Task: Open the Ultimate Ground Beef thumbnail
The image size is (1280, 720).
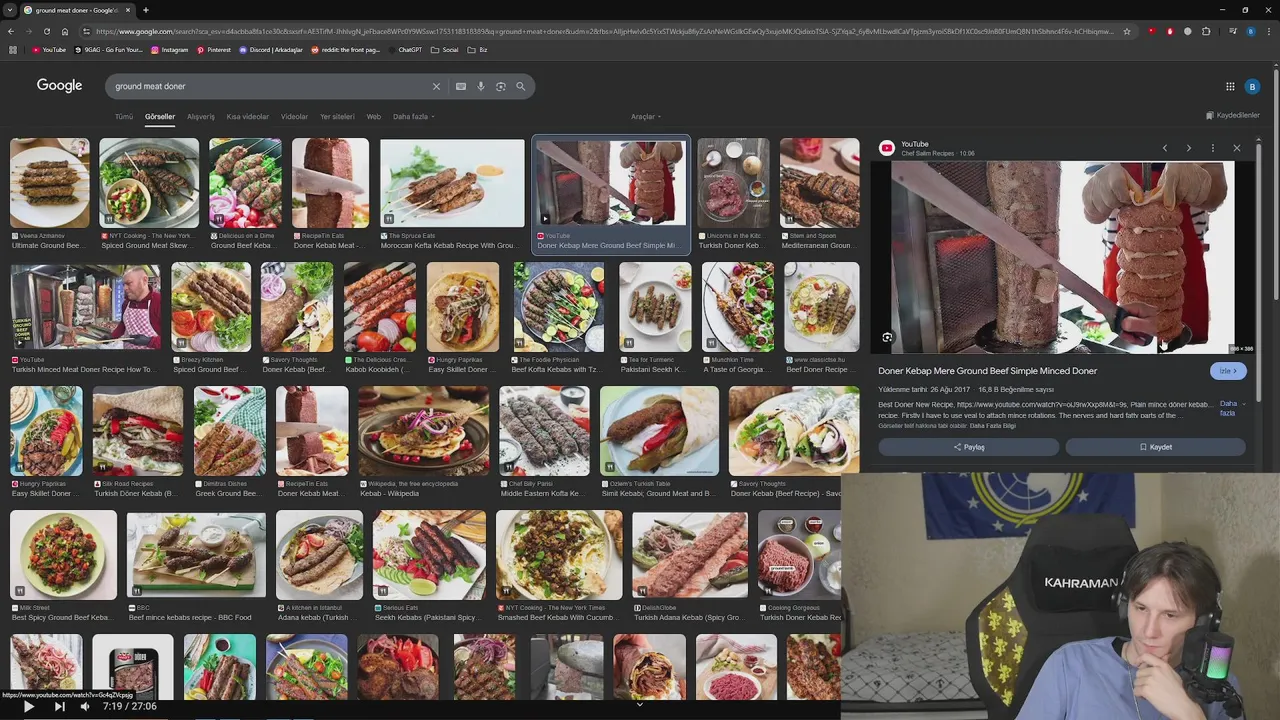Action: [50, 183]
